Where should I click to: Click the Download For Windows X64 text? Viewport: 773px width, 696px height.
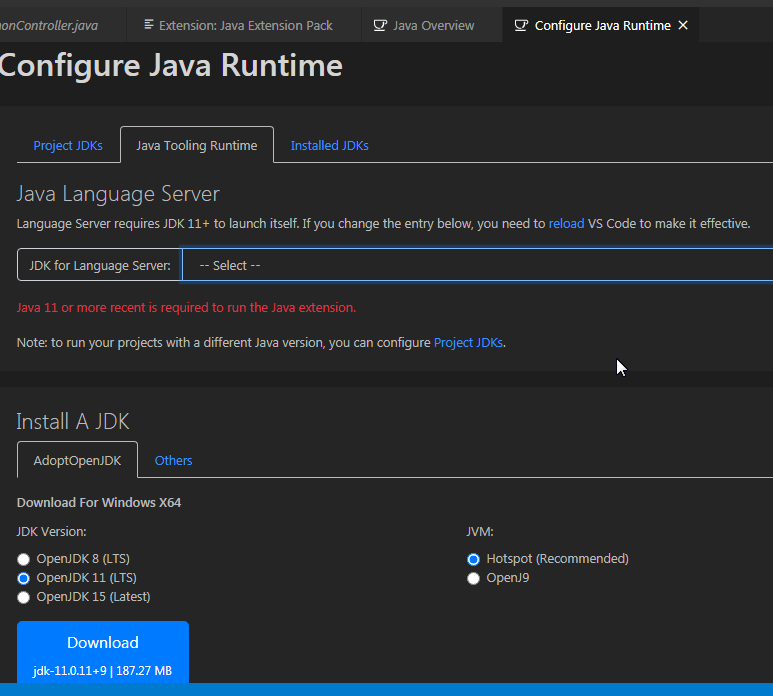(x=99, y=503)
